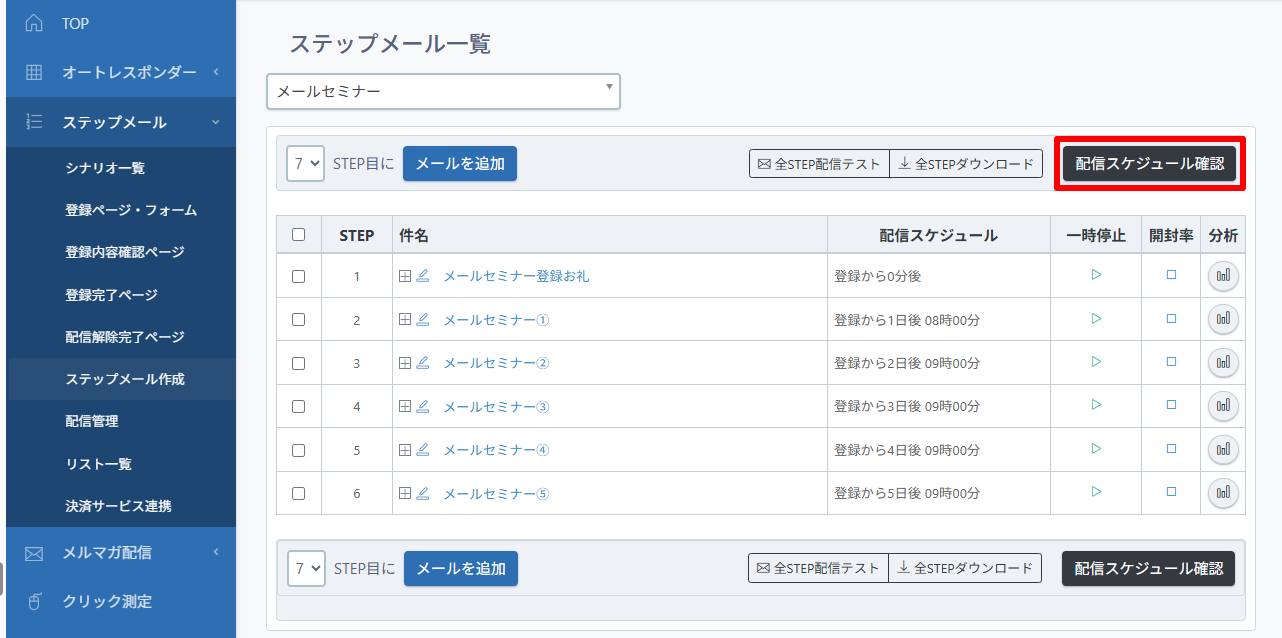Enable the checkbox for the メールセミナー③ row
1282x638 pixels.
pyautogui.click(x=298, y=407)
